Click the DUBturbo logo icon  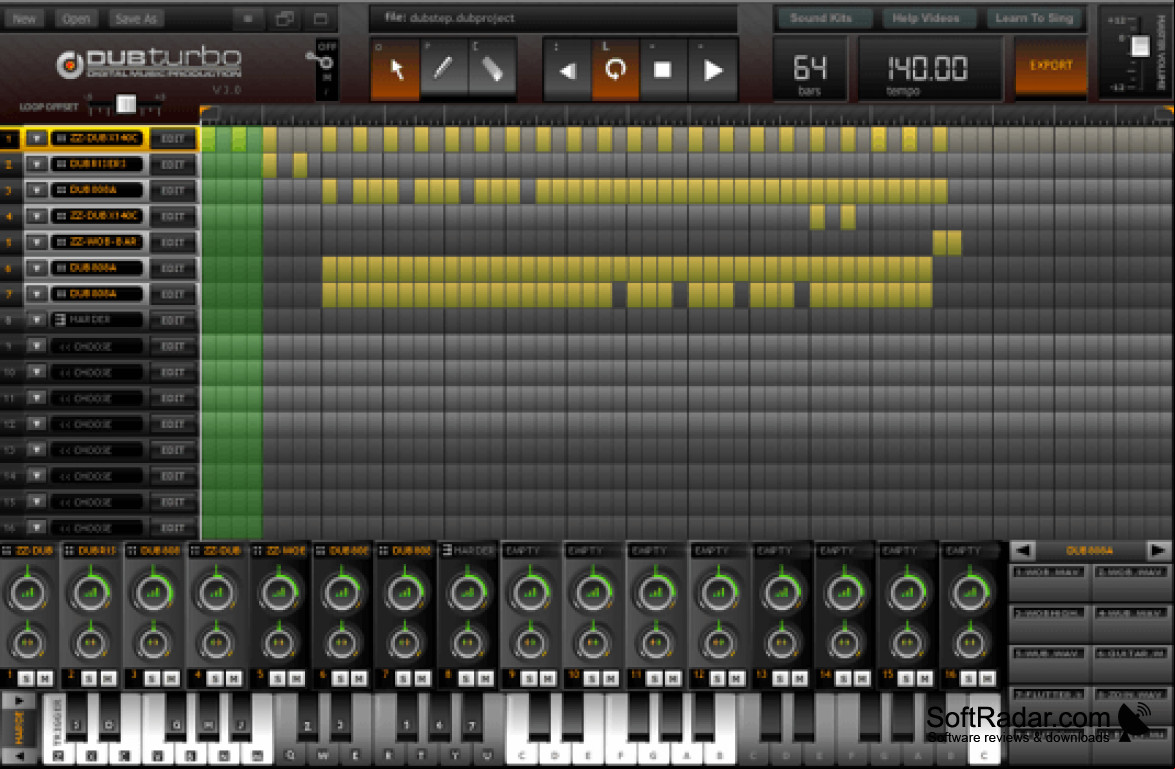point(70,66)
